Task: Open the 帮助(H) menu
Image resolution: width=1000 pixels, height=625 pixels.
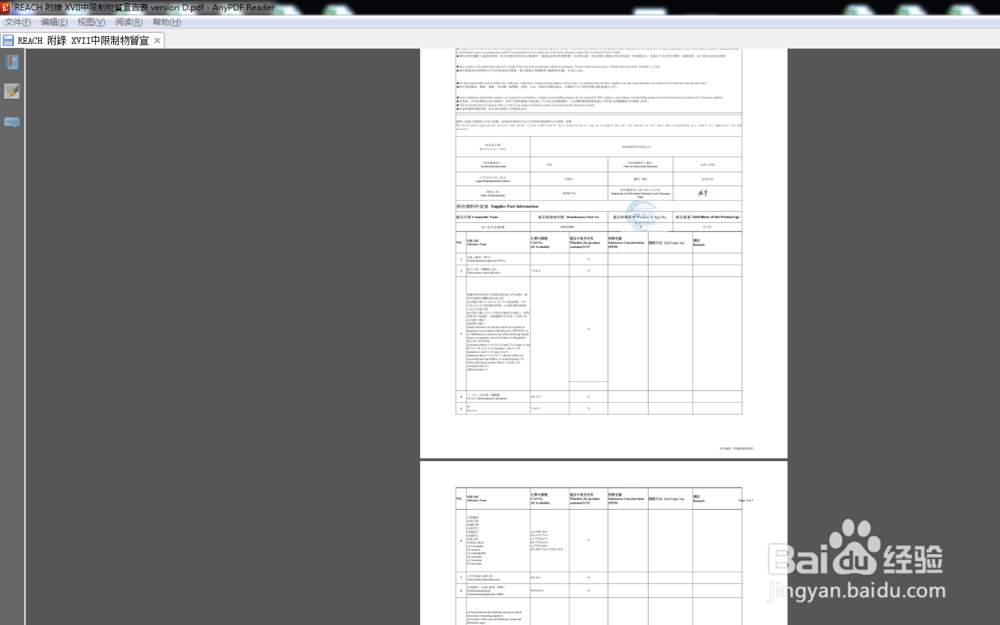Action: click(x=166, y=22)
